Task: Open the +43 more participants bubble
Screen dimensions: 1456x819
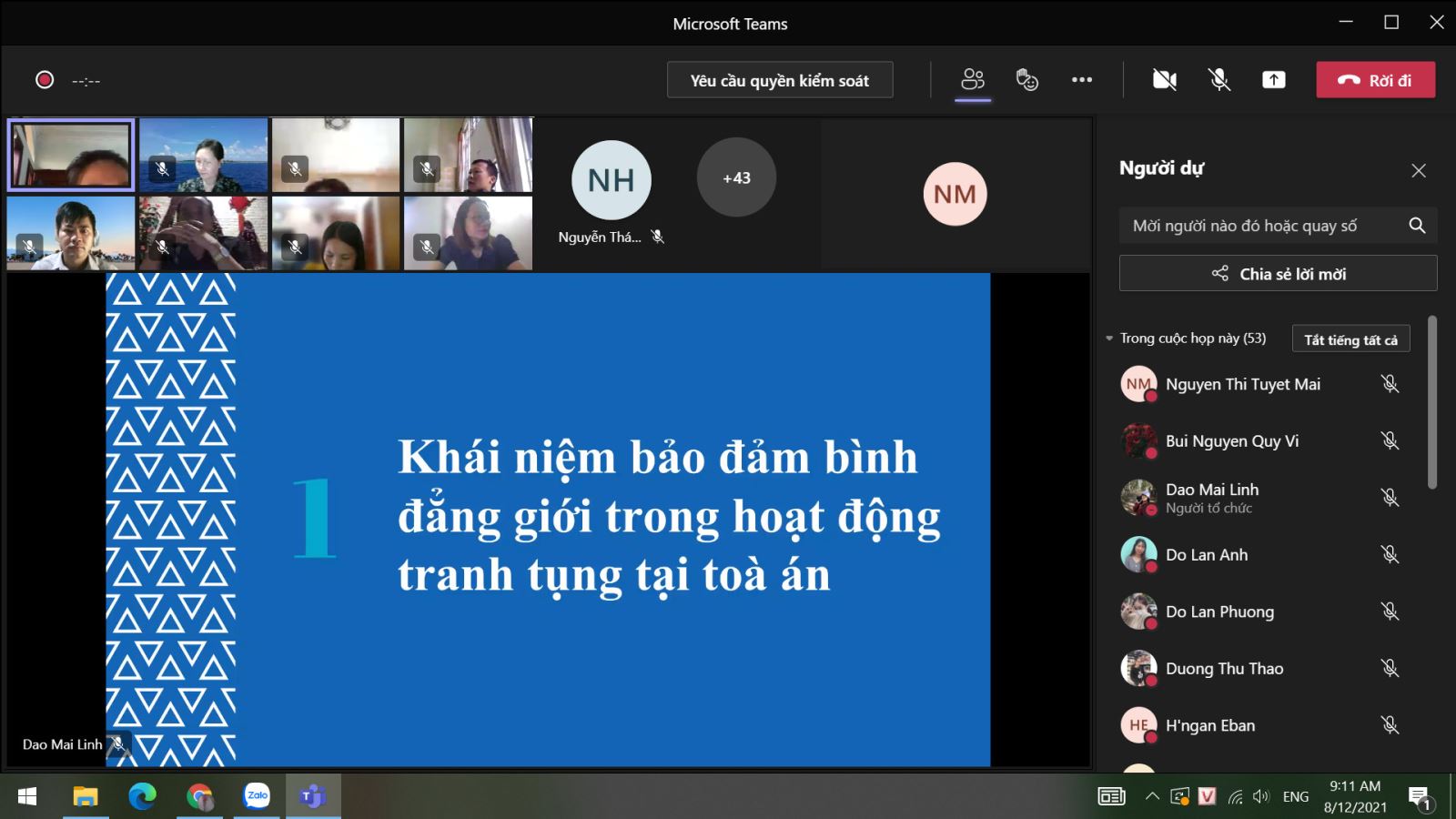Action: pyautogui.click(x=736, y=178)
